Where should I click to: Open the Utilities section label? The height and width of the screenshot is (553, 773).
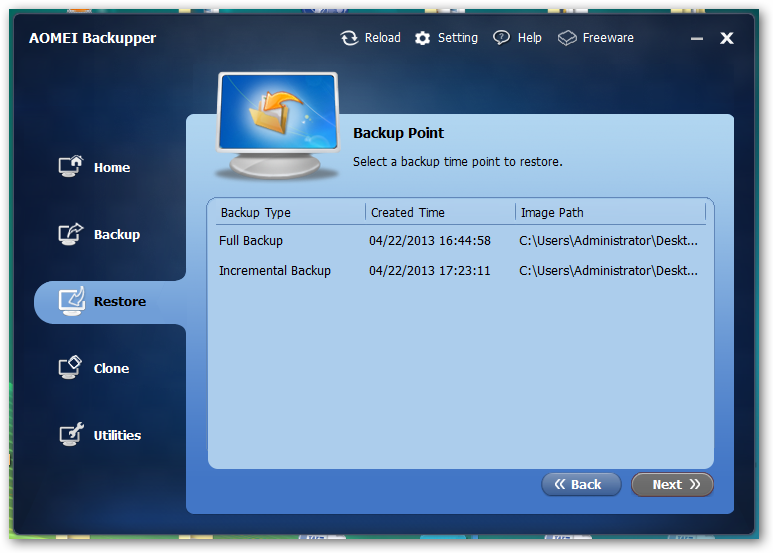[117, 436]
